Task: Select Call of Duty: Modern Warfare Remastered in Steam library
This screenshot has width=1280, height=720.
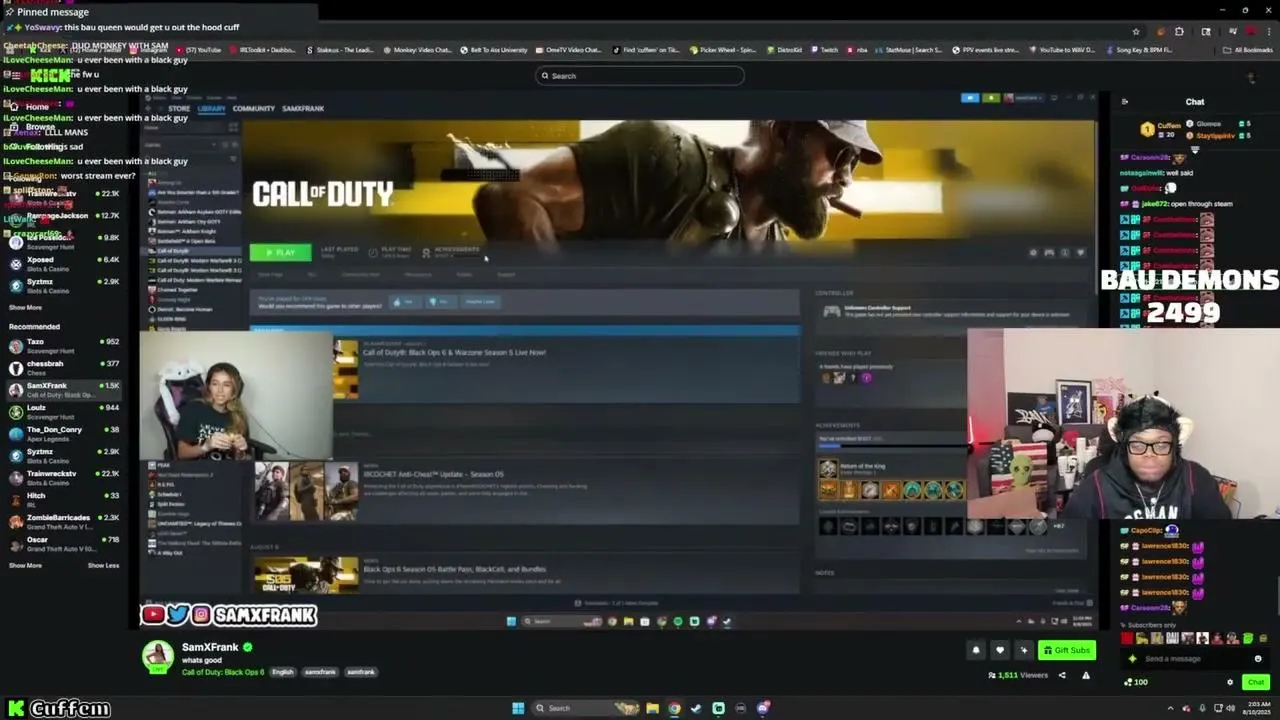Action: 195,280
